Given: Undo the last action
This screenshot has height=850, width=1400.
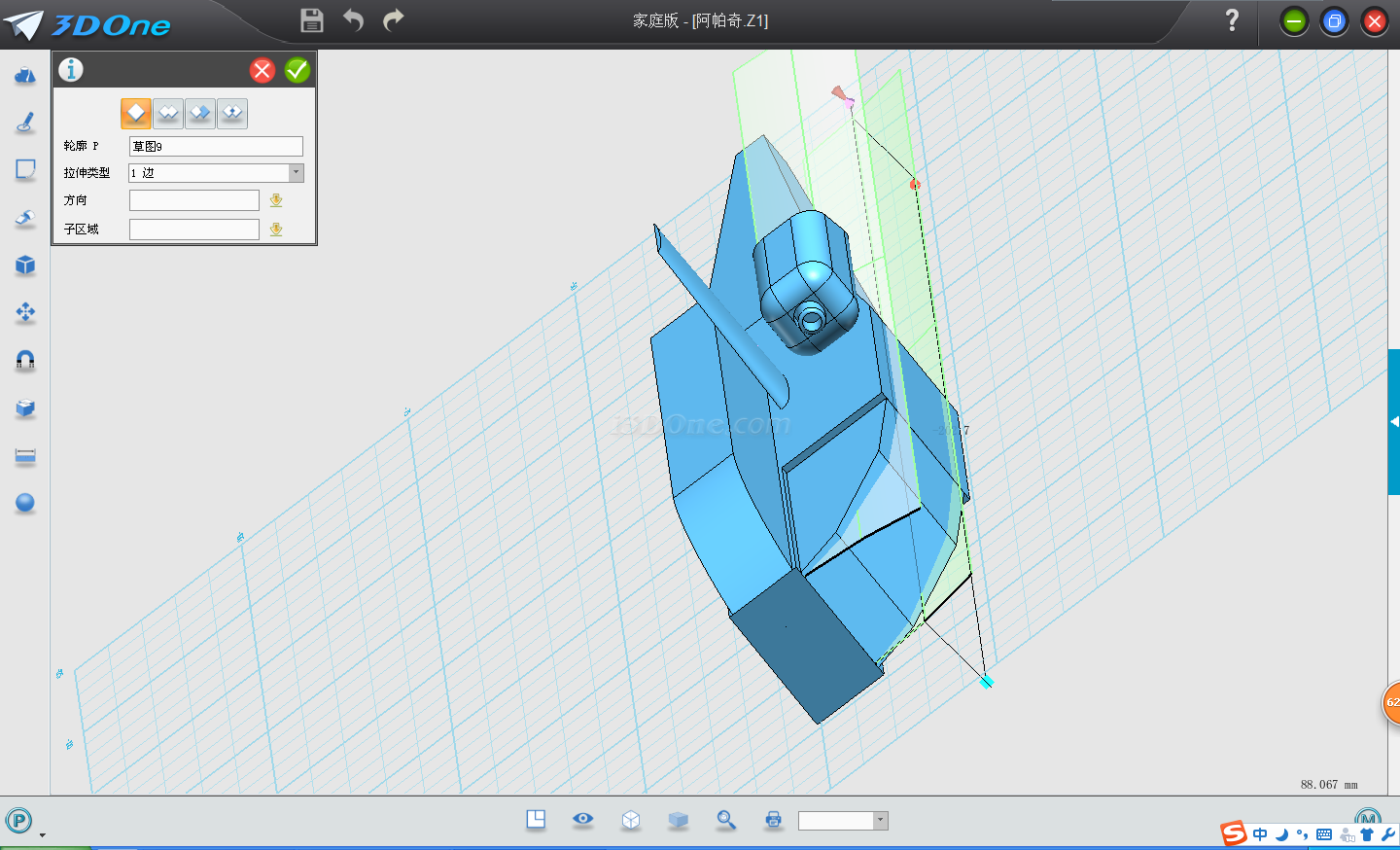Looking at the screenshot, I should coord(353,20).
